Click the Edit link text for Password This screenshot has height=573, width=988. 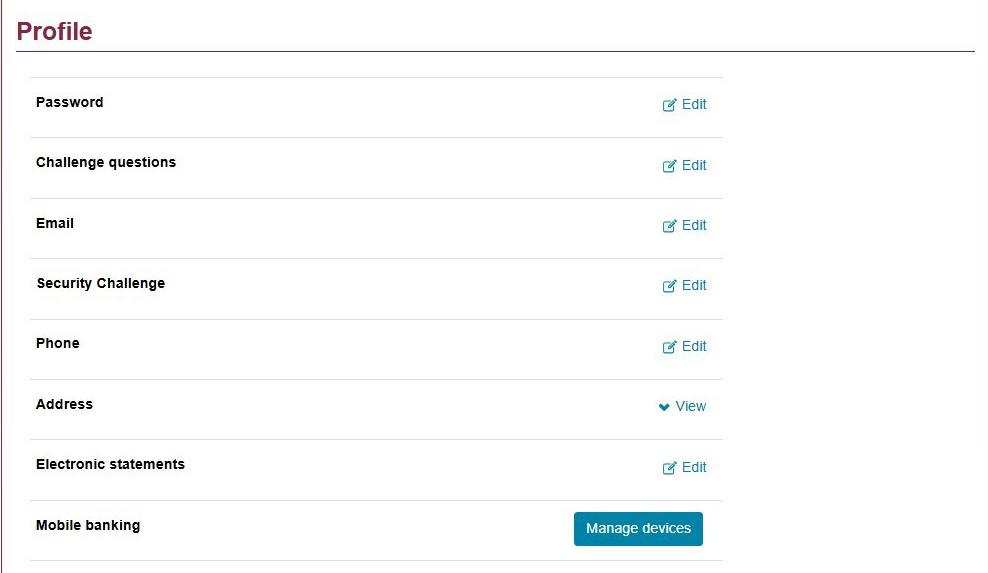[694, 104]
